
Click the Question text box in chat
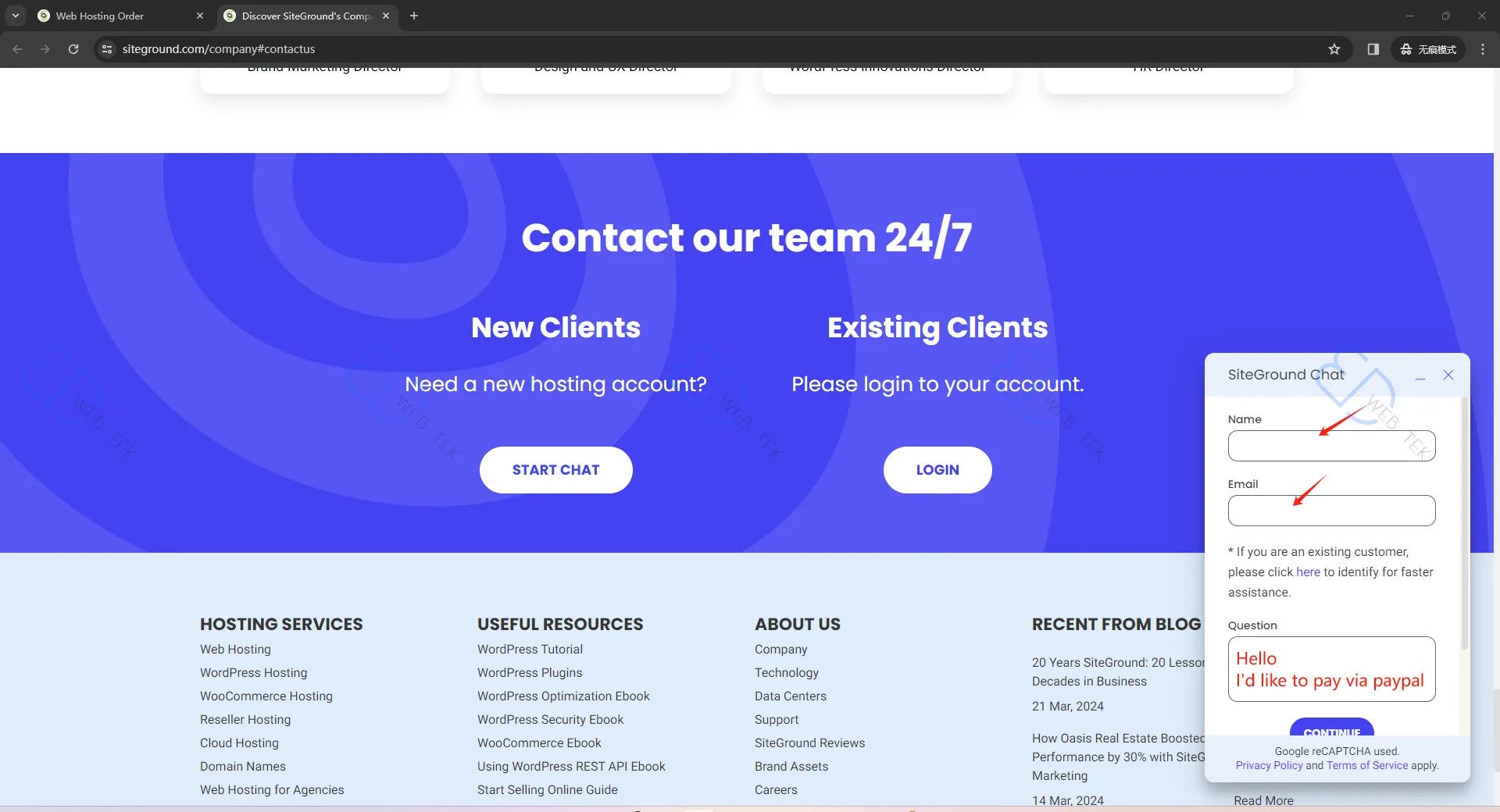pyautogui.click(x=1331, y=669)
